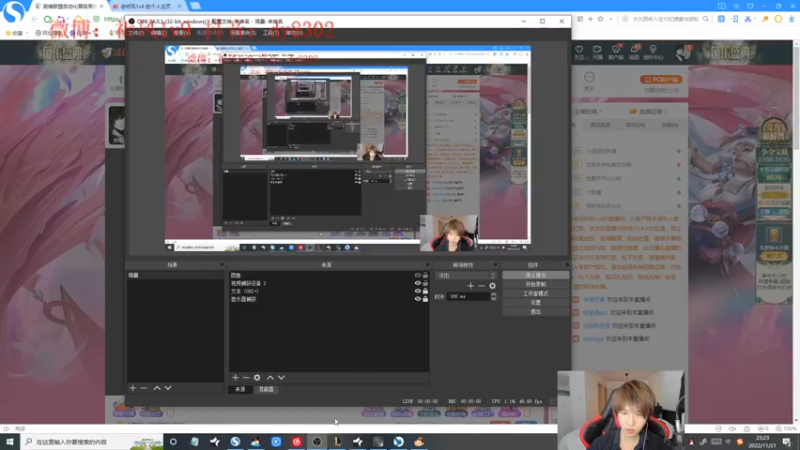This screenshot has height=450, width=800.
Task: Click the Windows taskbar search box
Action: pos(92,442)
